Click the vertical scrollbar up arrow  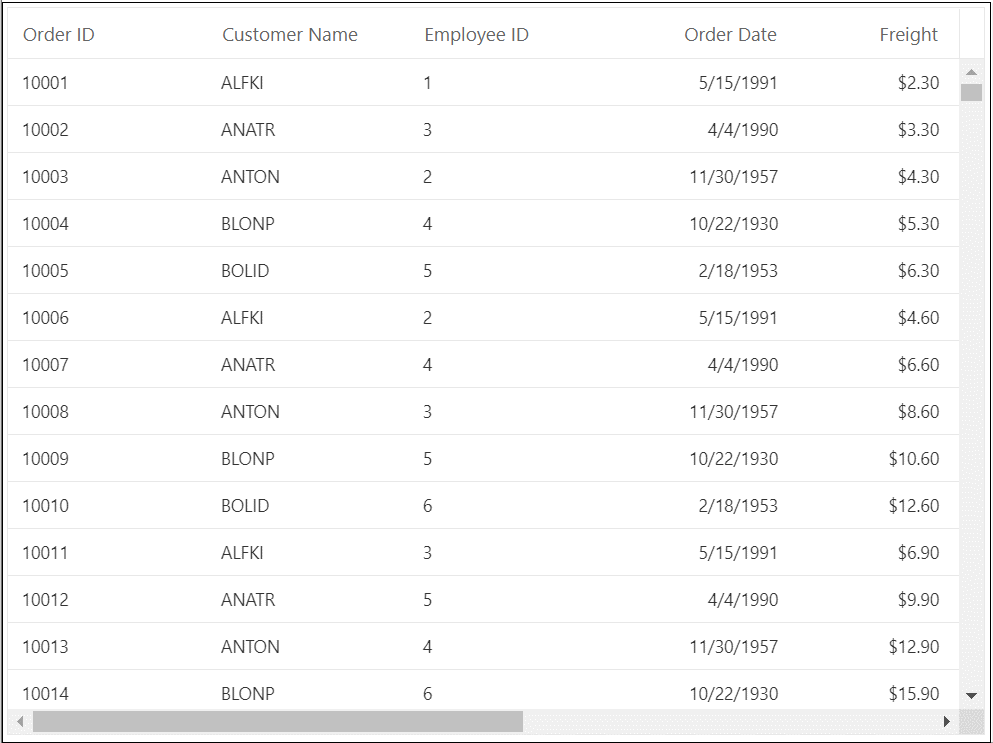(971, 72)
